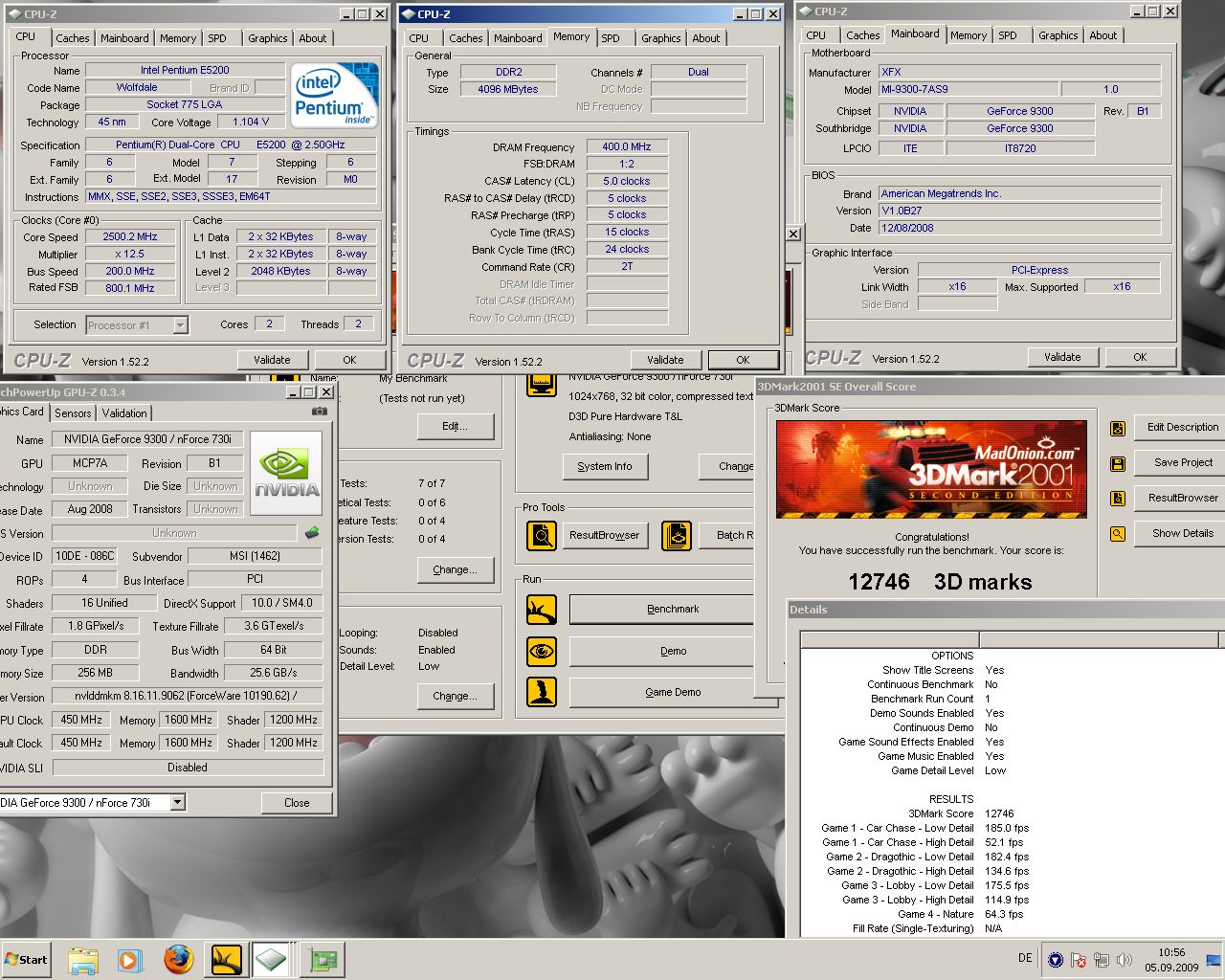Click the GPU-Z camera screenshot icon
The image size is (1225, 980).
tap(320, 412)
